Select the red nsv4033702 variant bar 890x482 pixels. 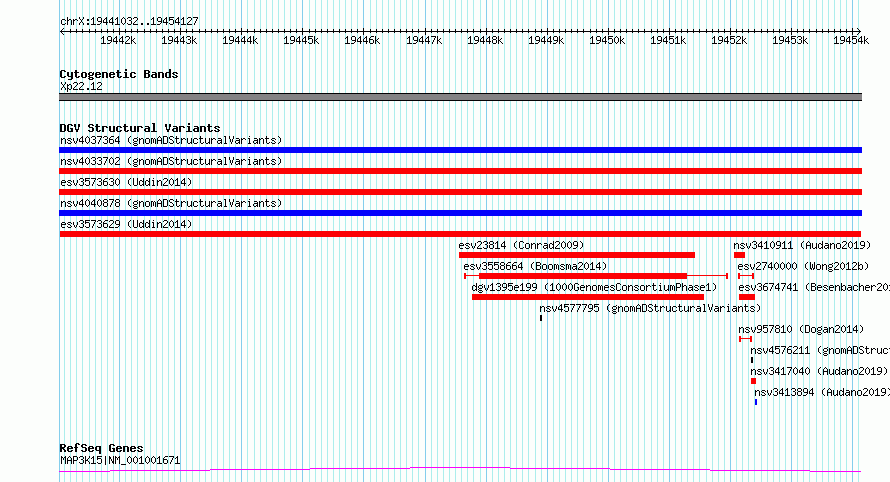pos(460,171)
